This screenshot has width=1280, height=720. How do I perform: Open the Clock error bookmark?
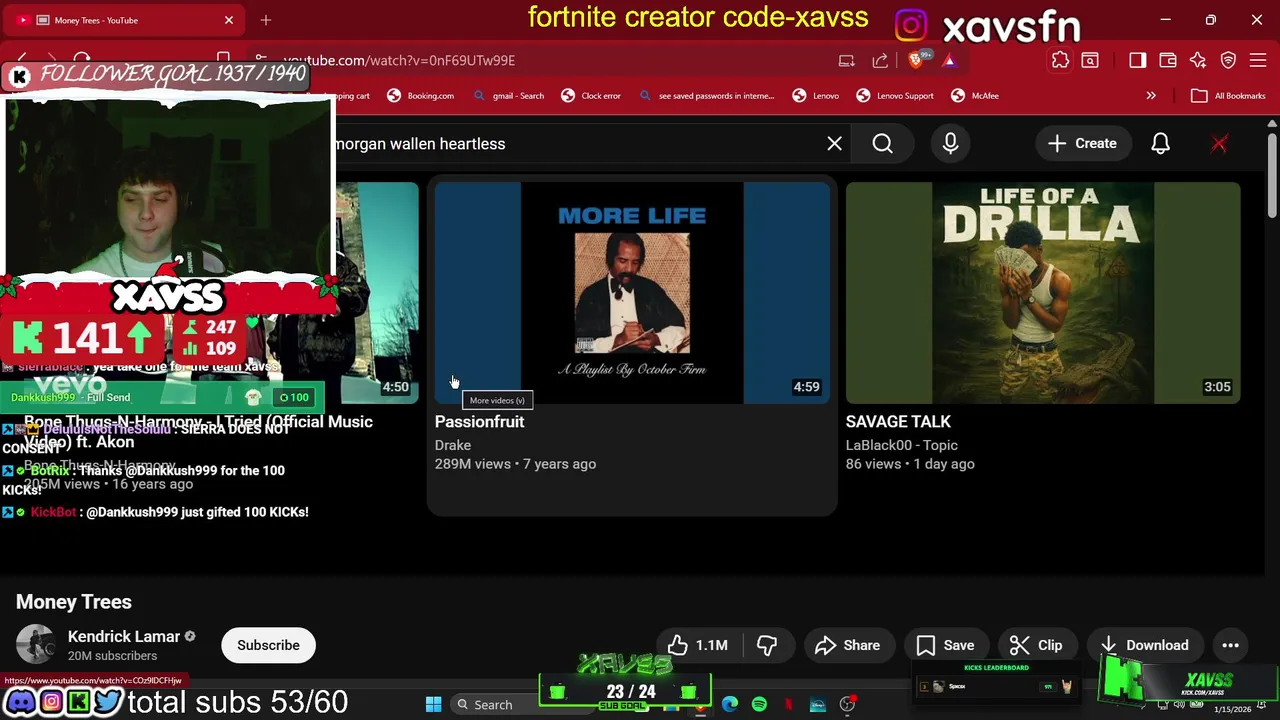tap(591, 96)
